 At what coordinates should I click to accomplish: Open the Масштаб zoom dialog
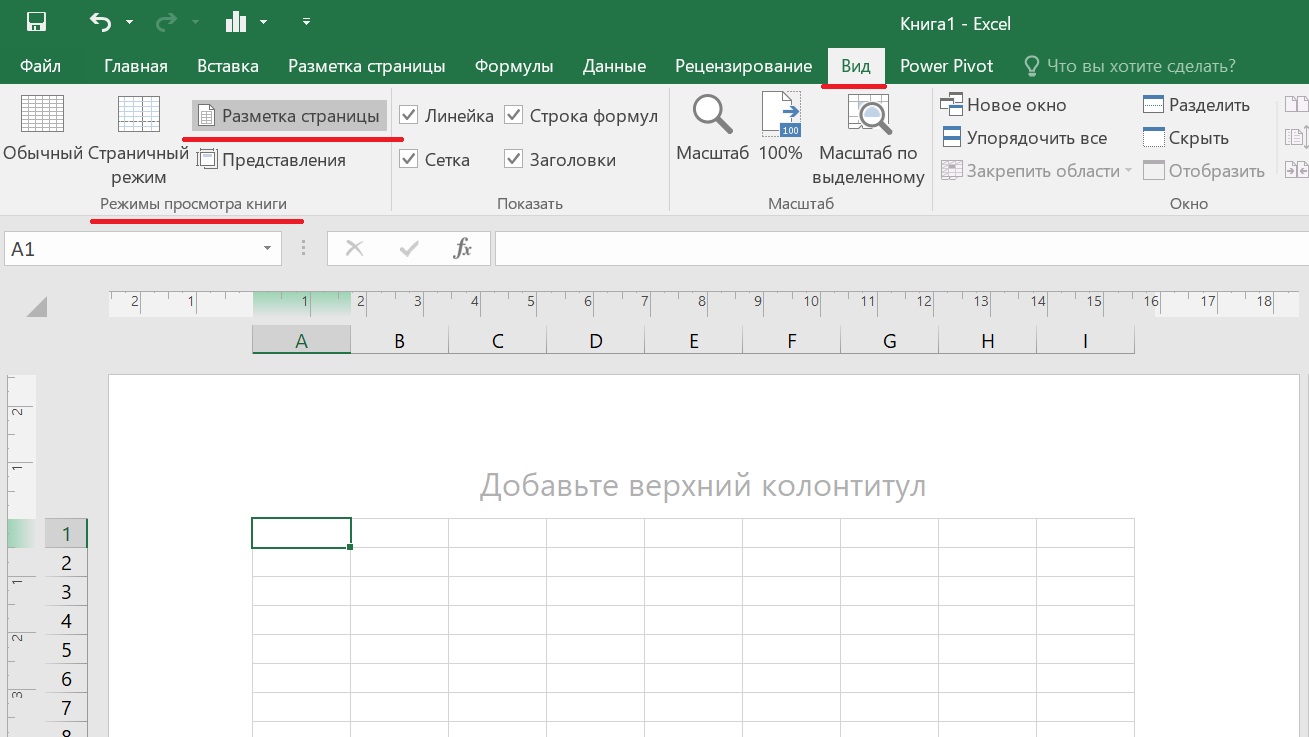[712, 128]
